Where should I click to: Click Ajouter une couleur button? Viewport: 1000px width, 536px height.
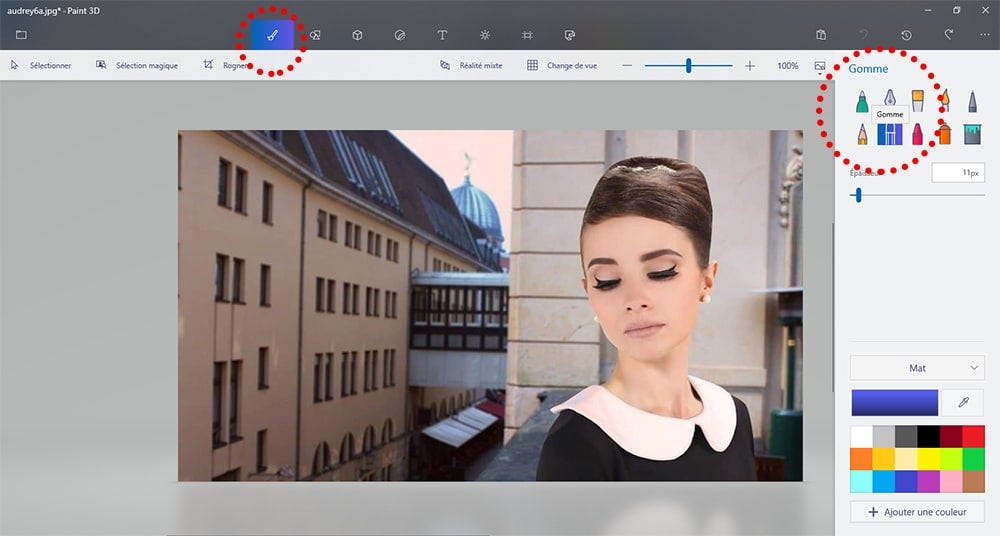917,512
